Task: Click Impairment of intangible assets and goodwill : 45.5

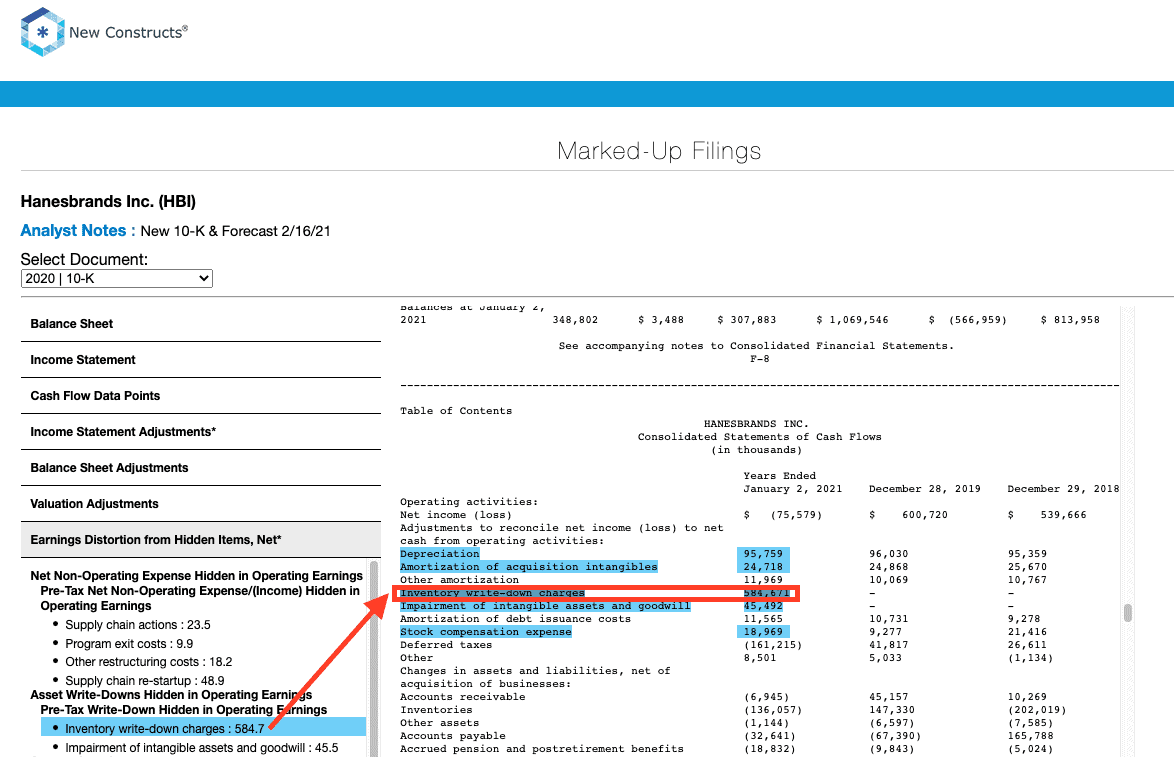Action: tap(201, 747)
